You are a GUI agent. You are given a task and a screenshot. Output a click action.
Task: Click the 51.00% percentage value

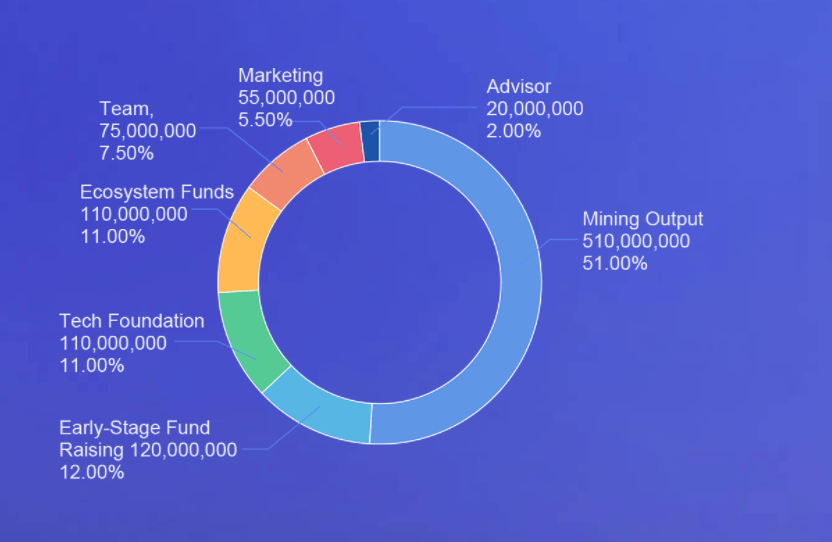(x=614, y=263)
